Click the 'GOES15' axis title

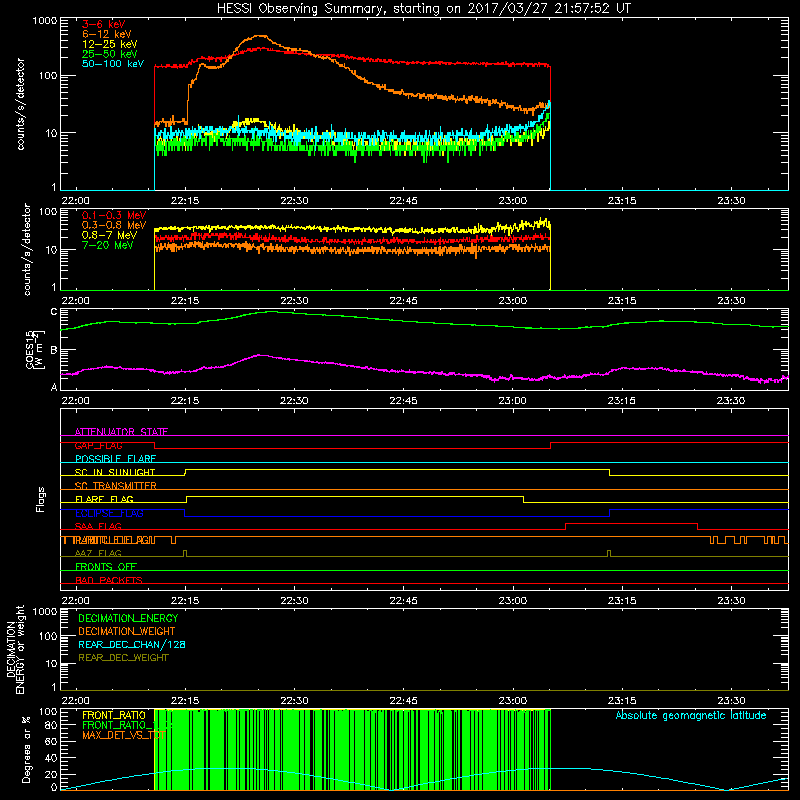click(30, 349)
